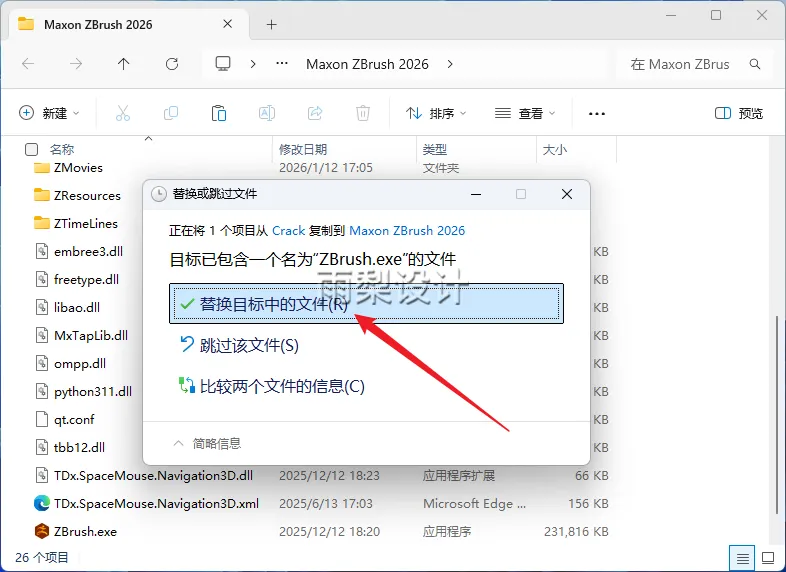
Task: Click the ZMovies folder icon
Action: (42, 167)
